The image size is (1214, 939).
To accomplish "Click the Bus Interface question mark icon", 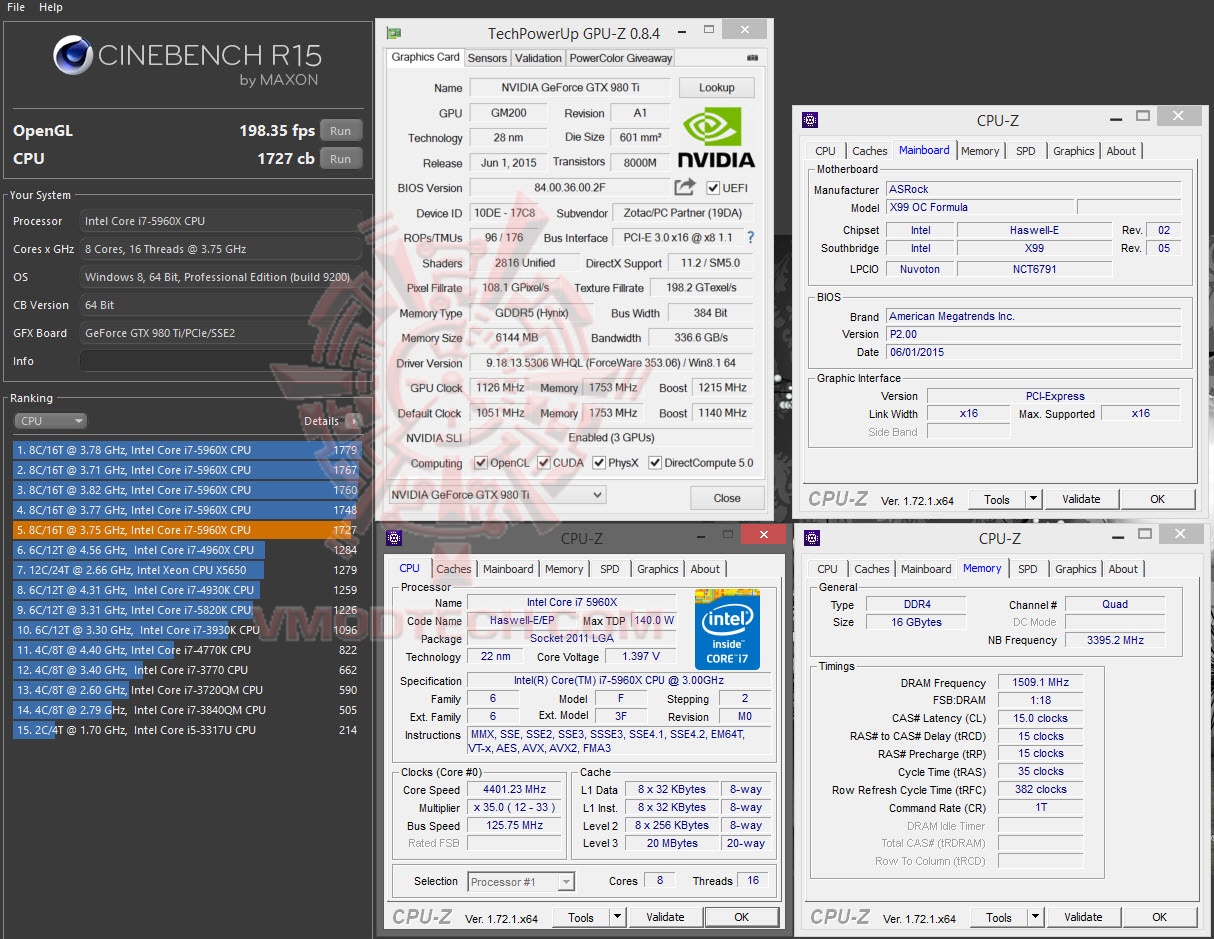I will (750, 238).
